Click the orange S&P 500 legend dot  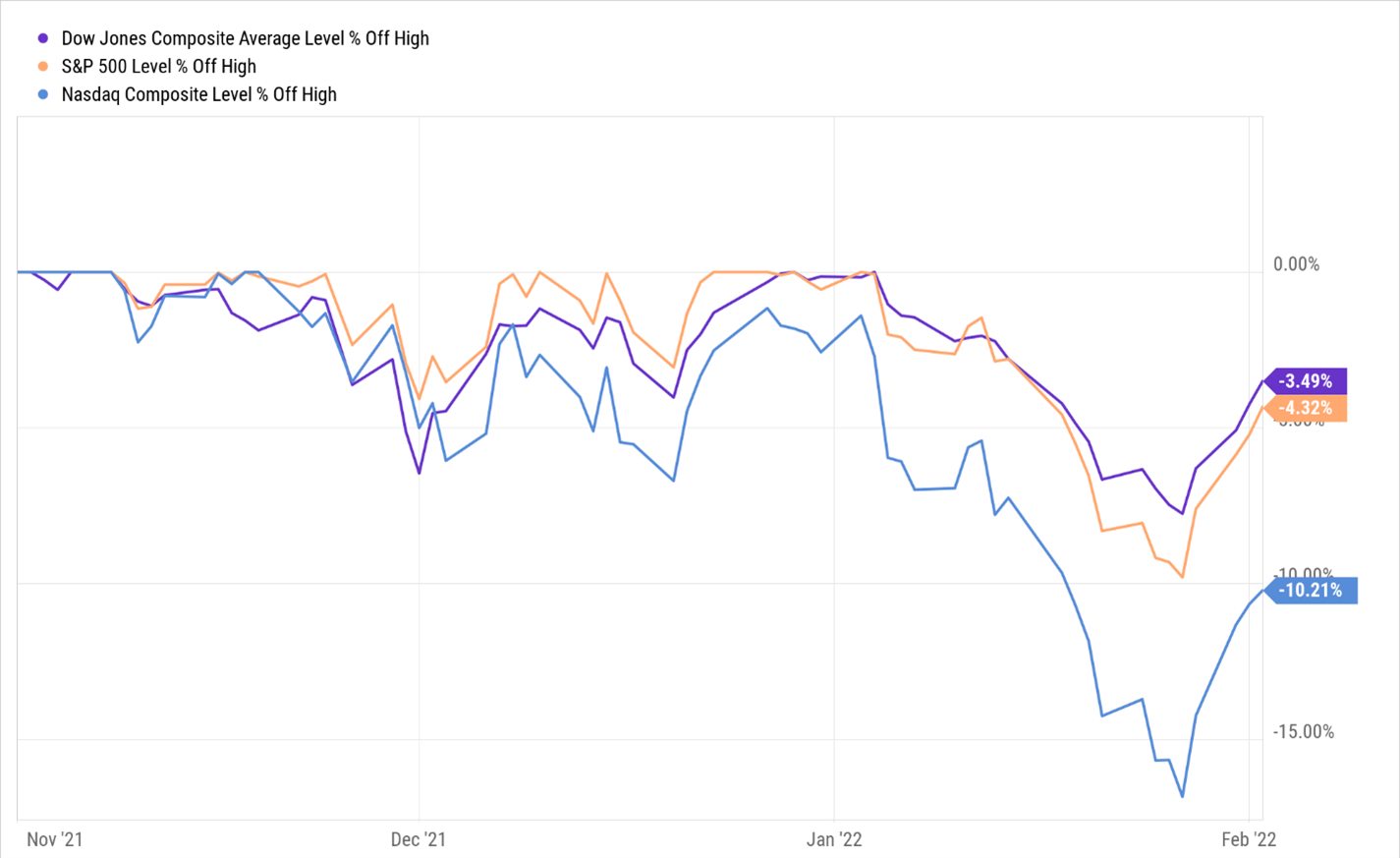click(x=43, y=67)
